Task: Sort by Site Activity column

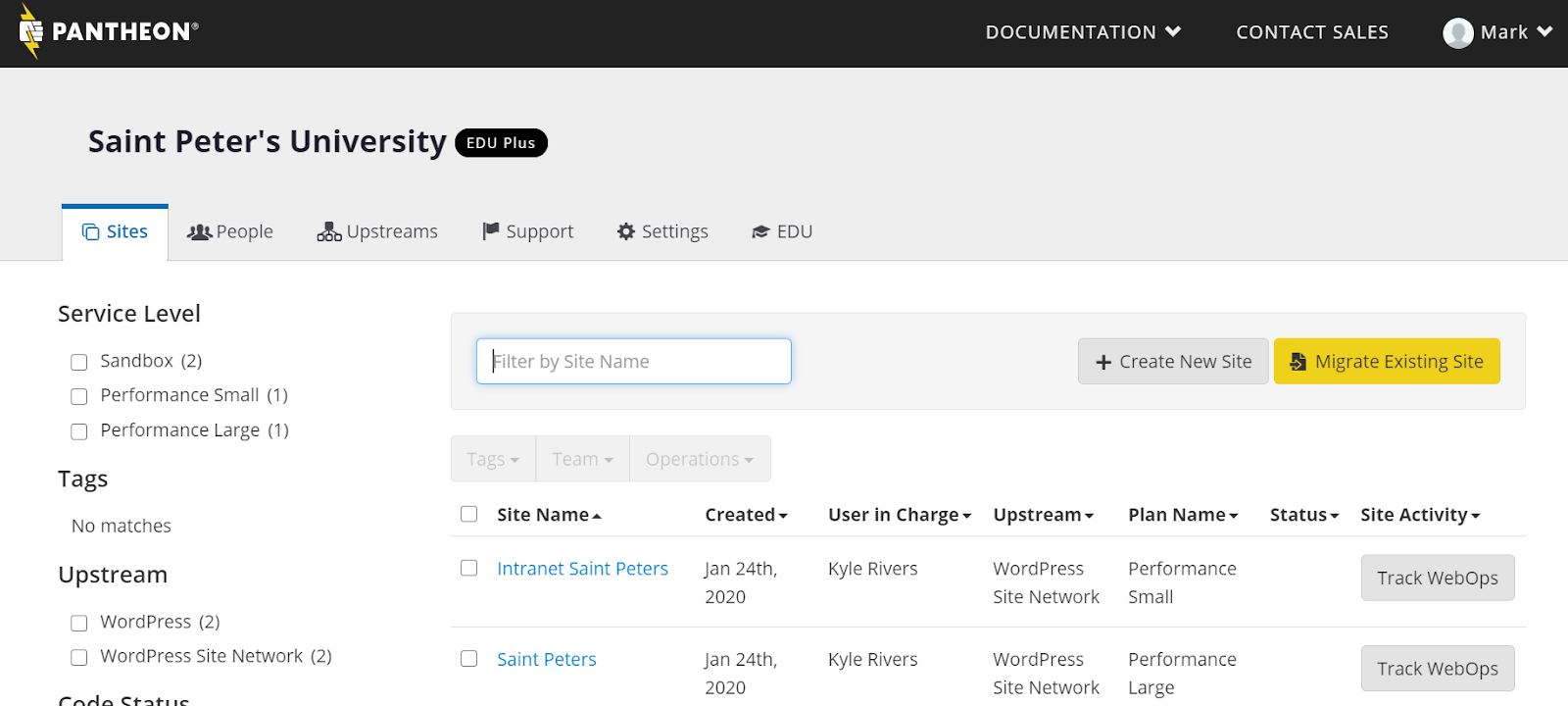Action: click(1420, 515)
